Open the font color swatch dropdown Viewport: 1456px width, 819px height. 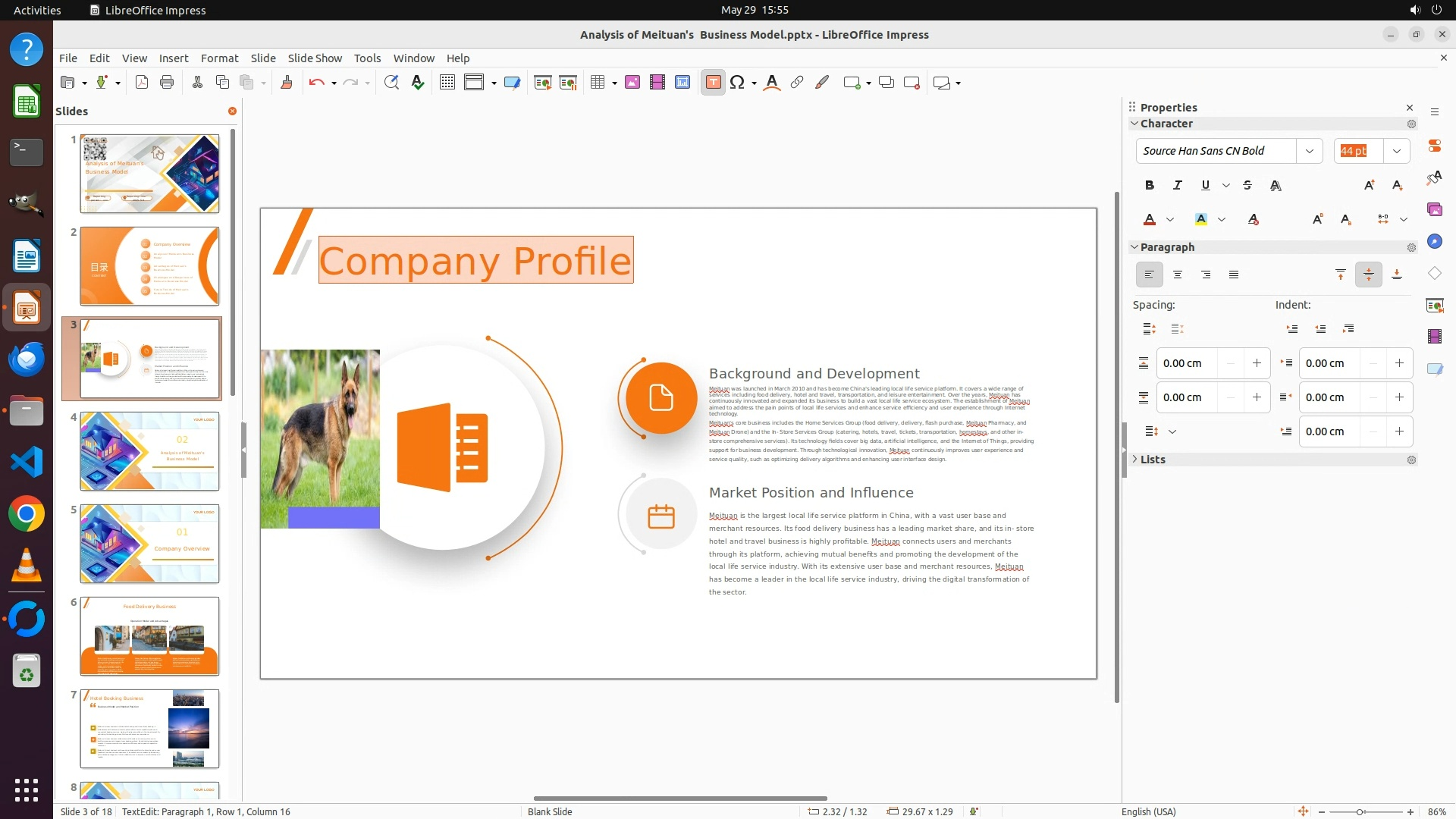click(x=1170, y=219)
